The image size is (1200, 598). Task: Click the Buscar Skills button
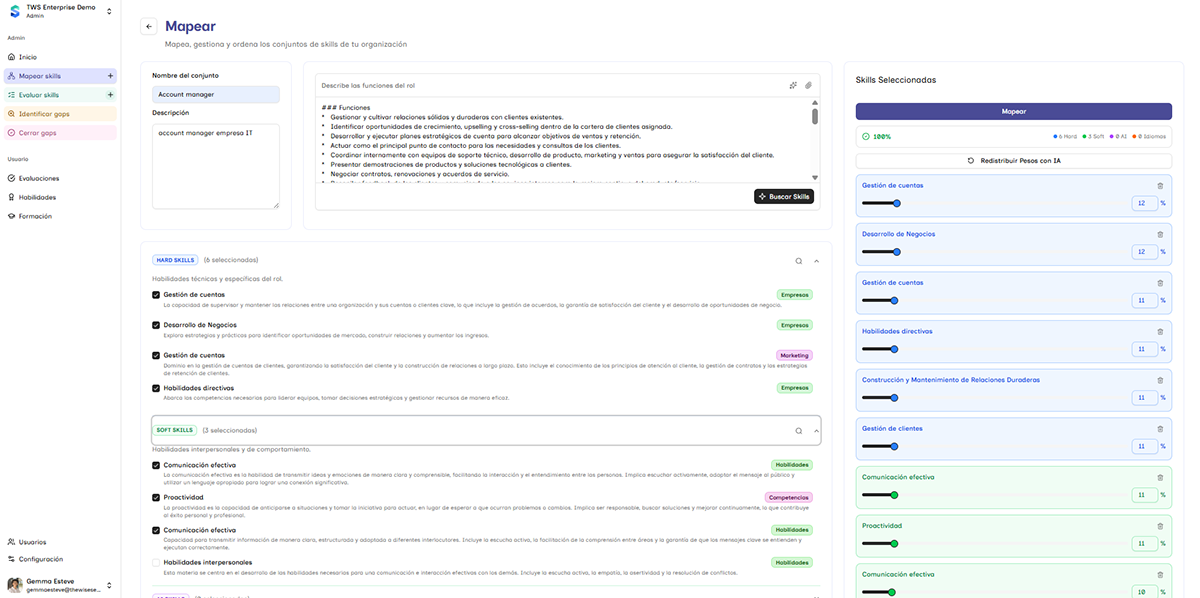click(x=784, y=197)
